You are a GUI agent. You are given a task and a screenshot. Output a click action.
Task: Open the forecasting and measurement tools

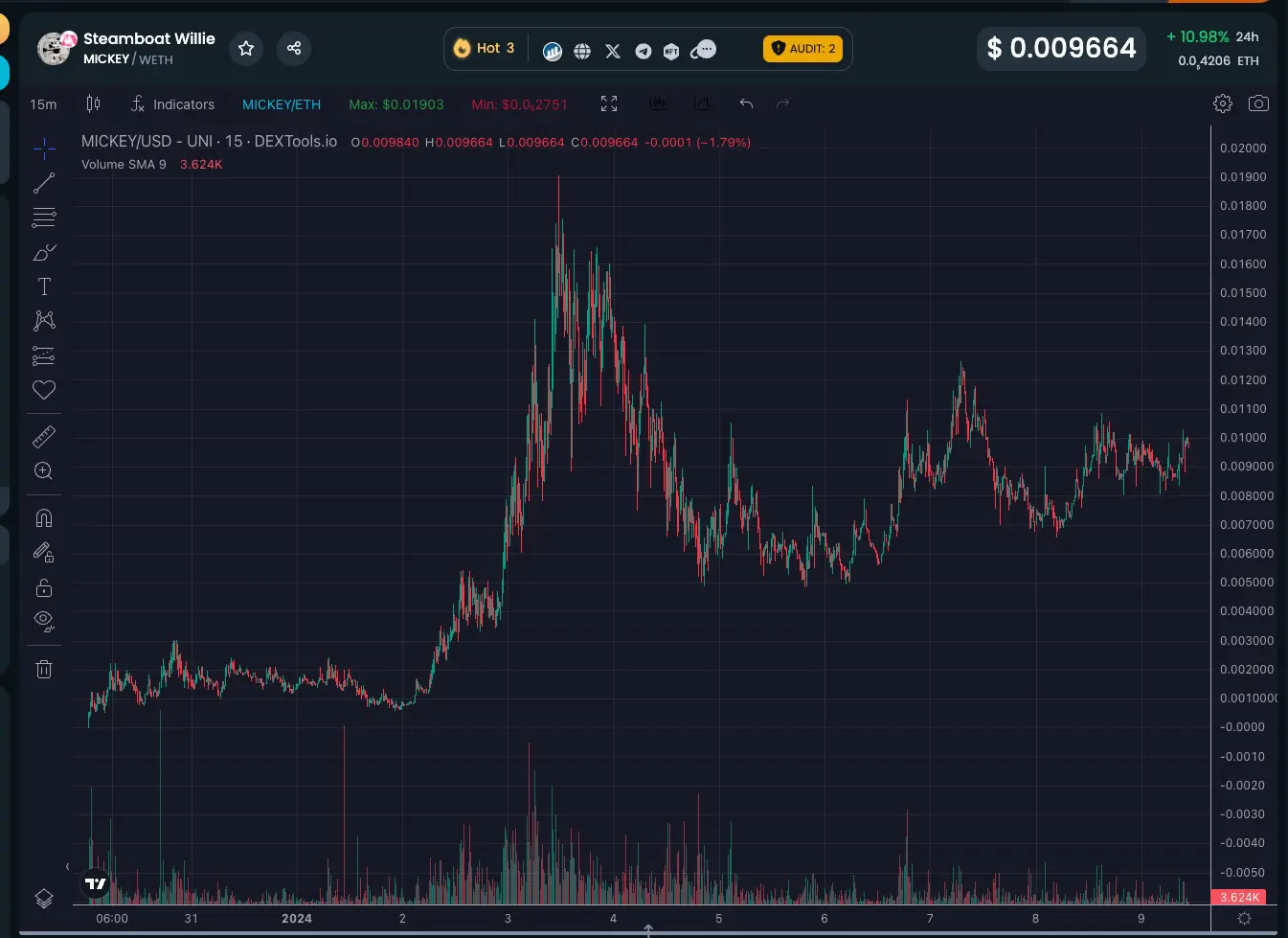pyautogui.click(x=44, y=355)
